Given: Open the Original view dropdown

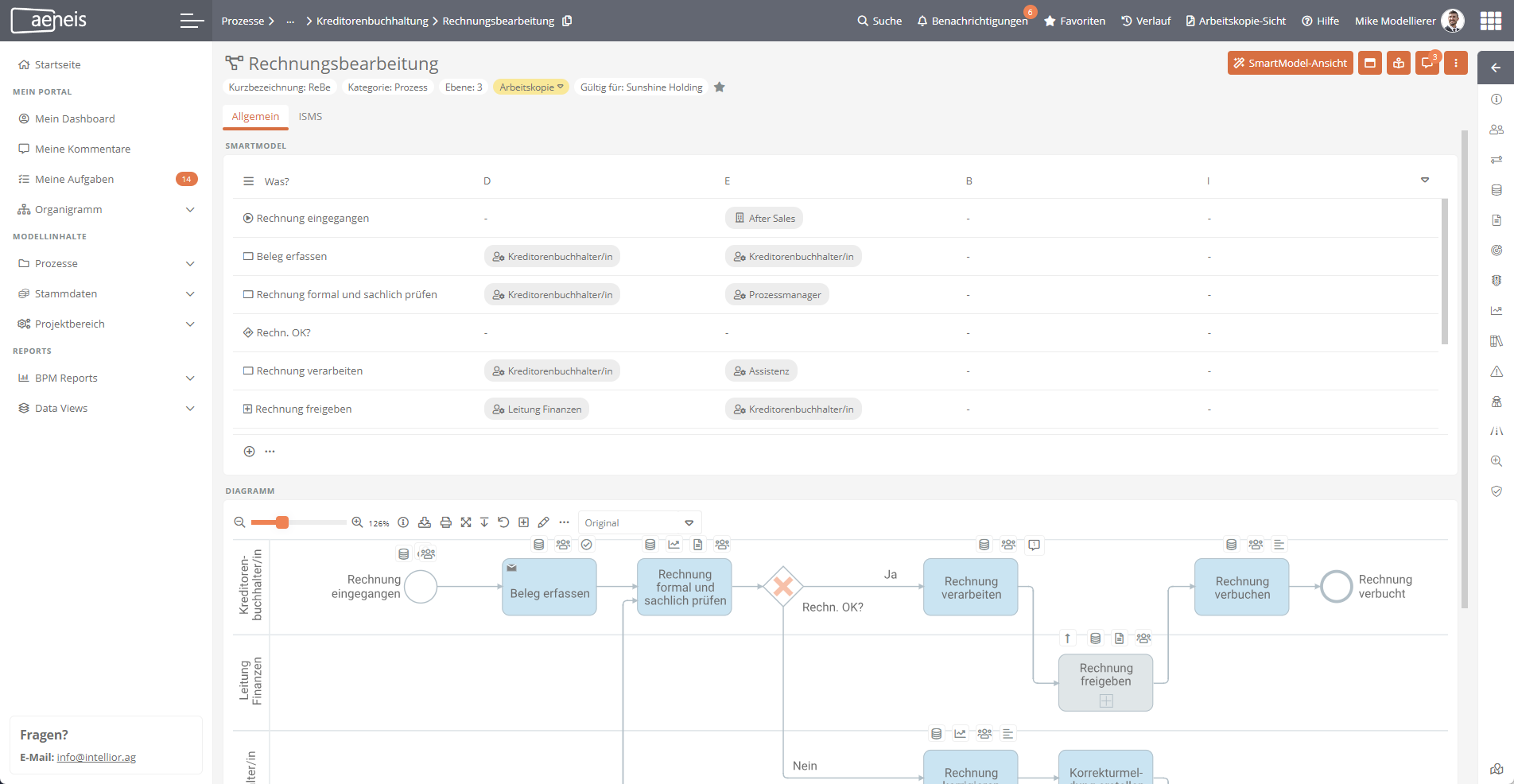Looking at the screenshot, I should 639,522.
